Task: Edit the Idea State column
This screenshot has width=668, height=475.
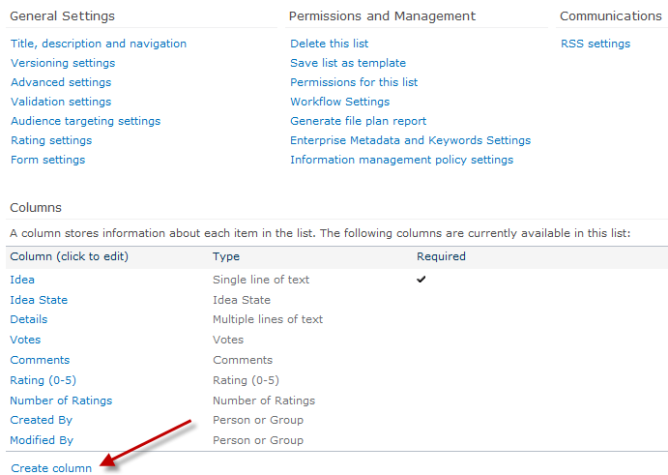Action: click(39, 300)
